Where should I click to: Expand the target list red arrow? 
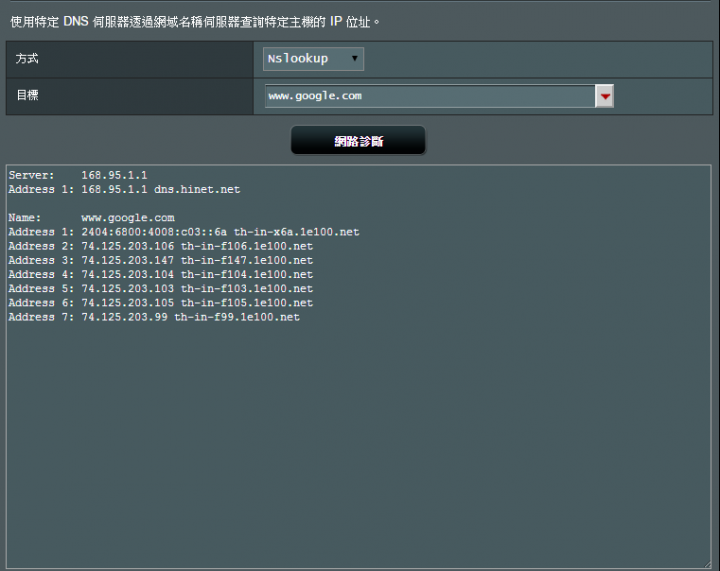[x=604, y=96]
